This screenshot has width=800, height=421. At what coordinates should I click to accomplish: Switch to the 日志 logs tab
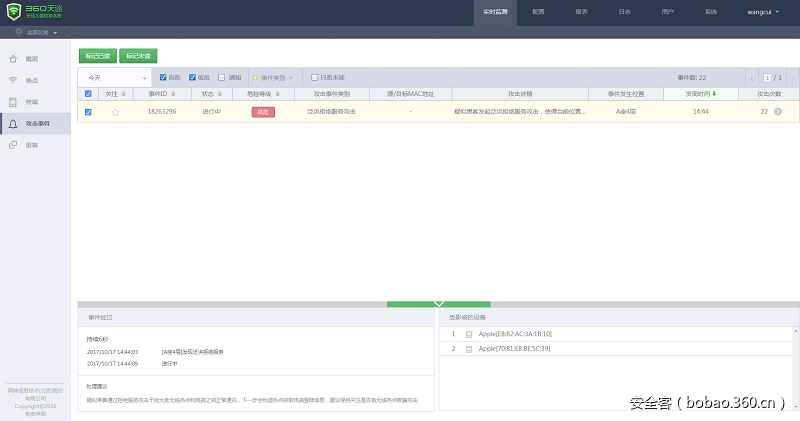pos(624,12)
